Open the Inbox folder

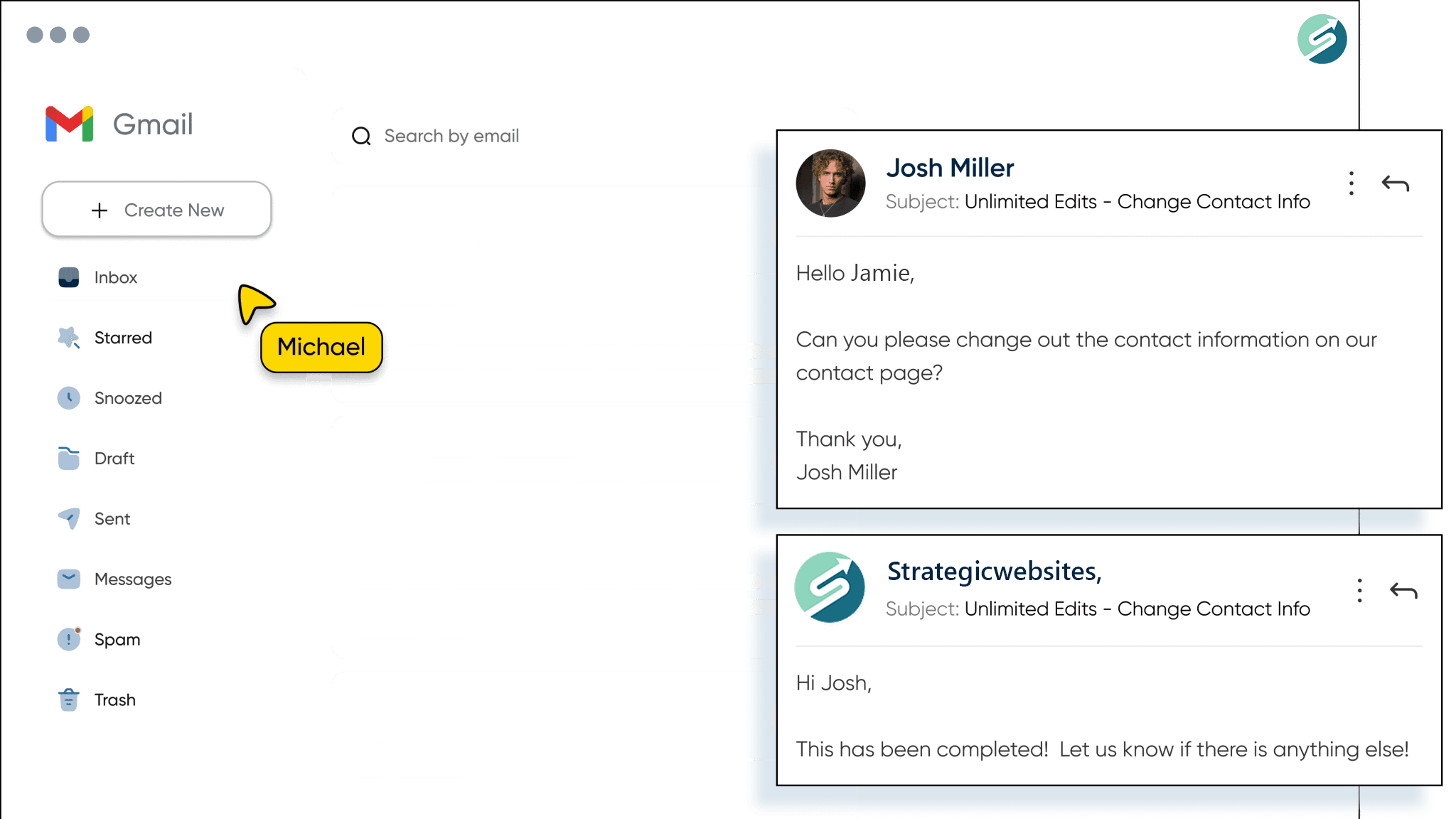pos(115,277)
